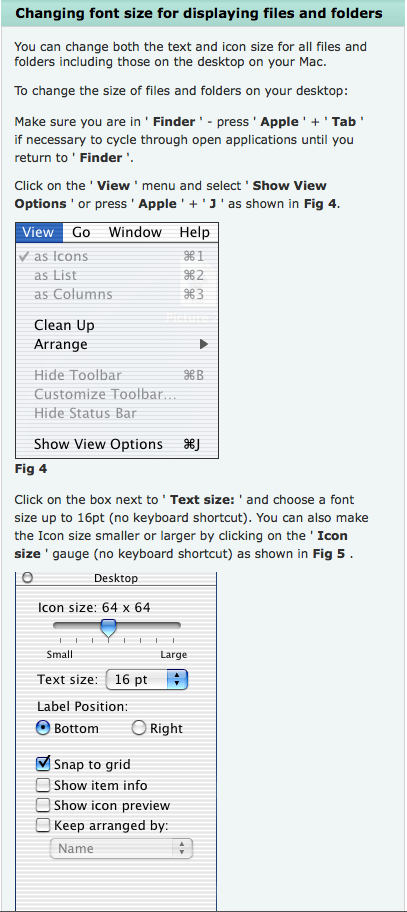Screen dimensions: 407x912
Task: Open the Text size 16 pt dropdown
Action: [x=147, y=679]
